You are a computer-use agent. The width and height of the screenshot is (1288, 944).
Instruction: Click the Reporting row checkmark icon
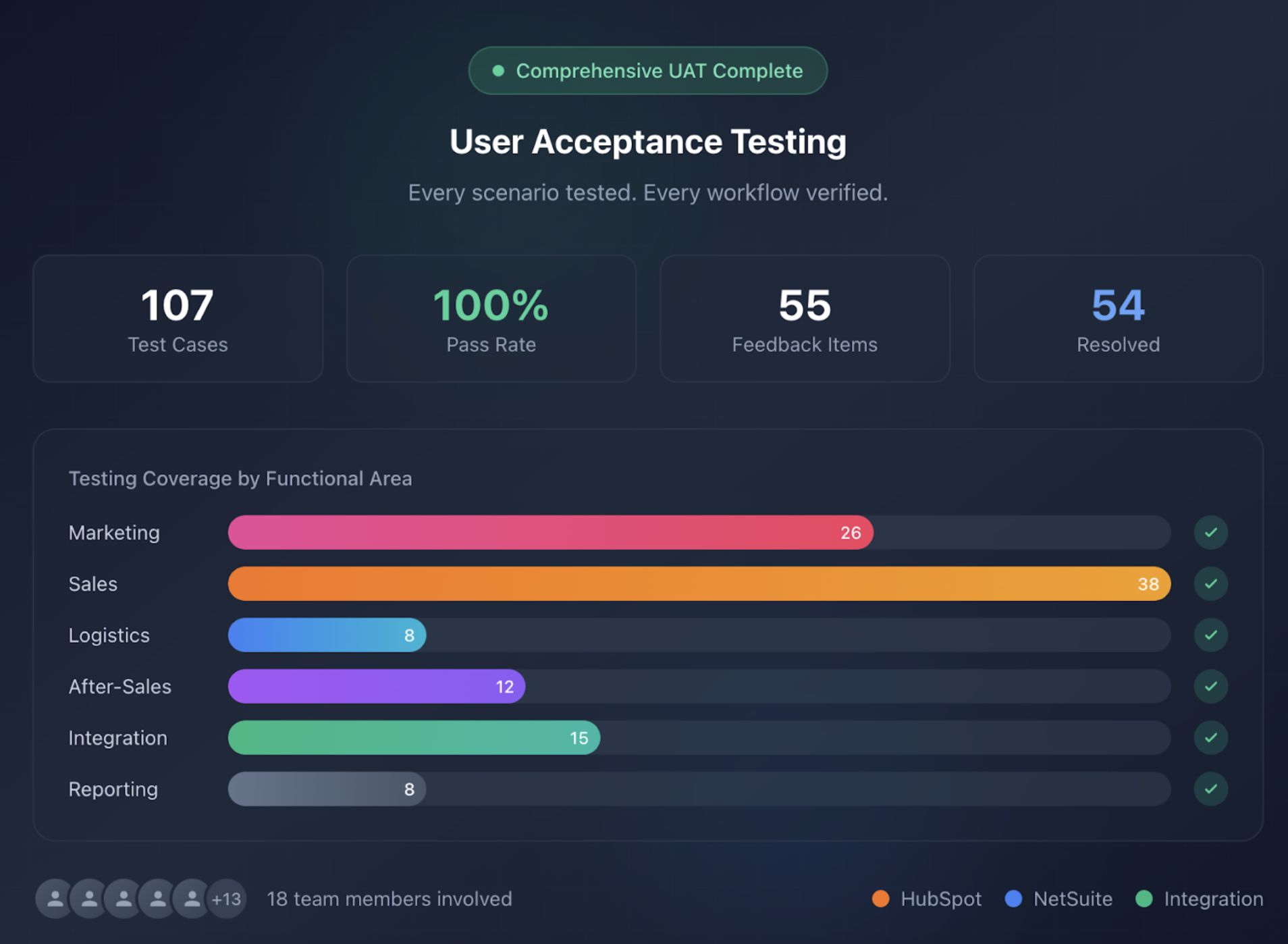click(1210, 789)
